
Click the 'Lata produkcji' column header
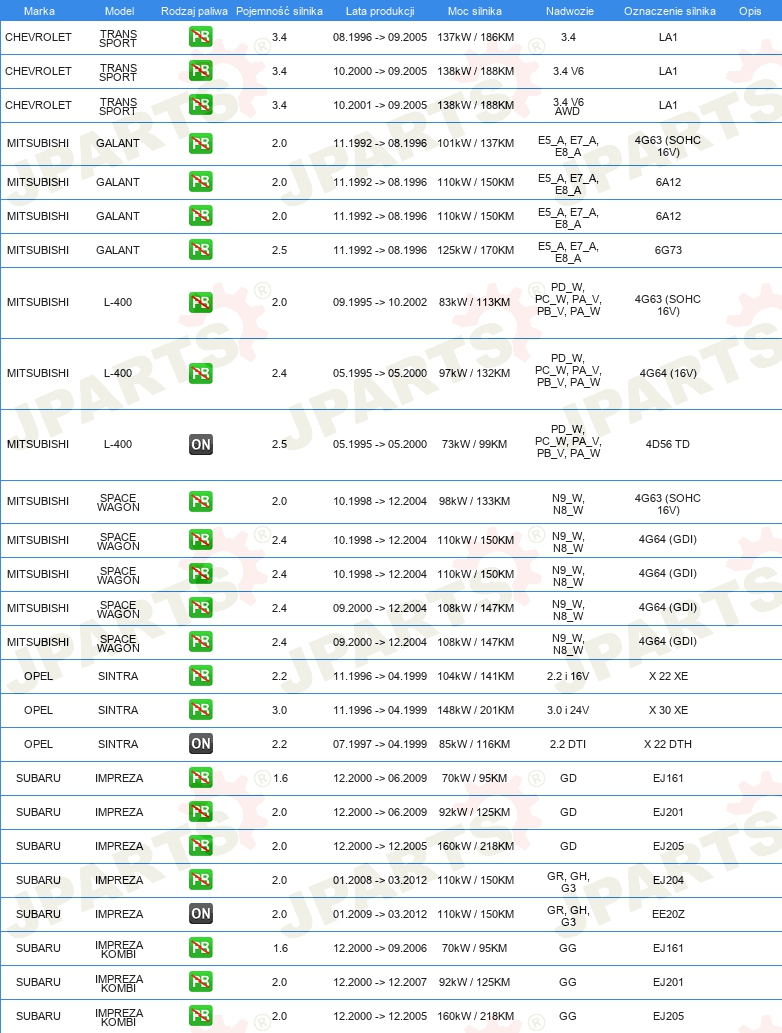pos(380,11)
